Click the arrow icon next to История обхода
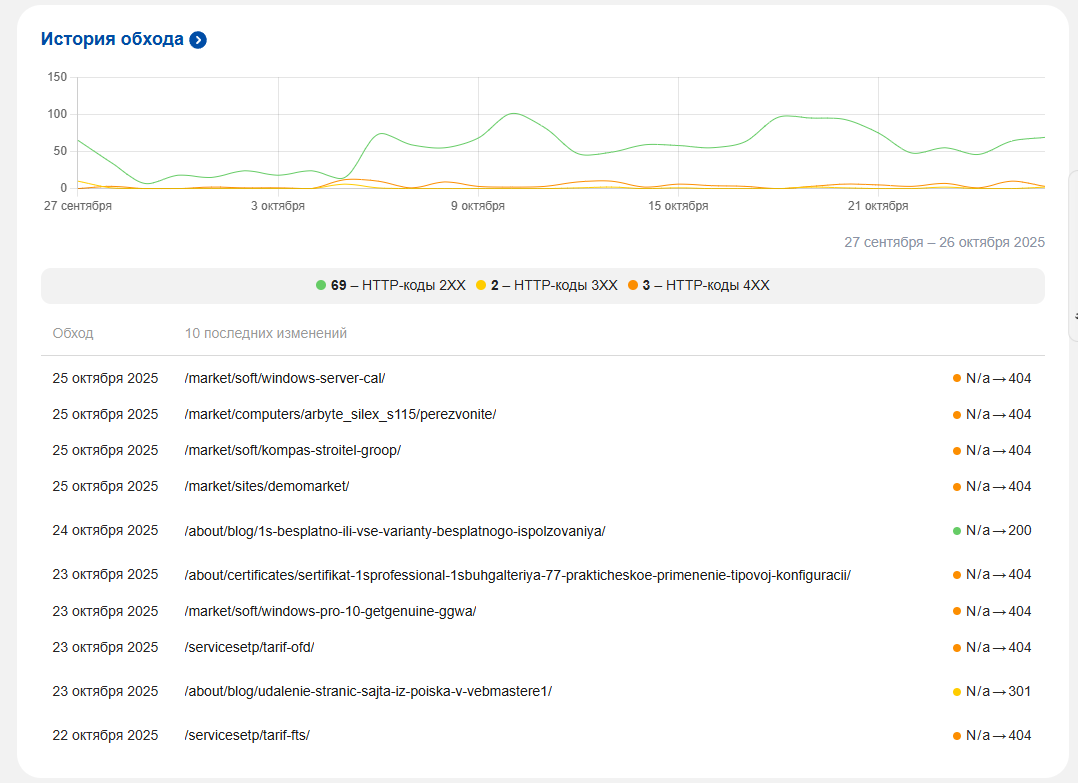This screenshot has width=1078, height=783. [198, 40]
